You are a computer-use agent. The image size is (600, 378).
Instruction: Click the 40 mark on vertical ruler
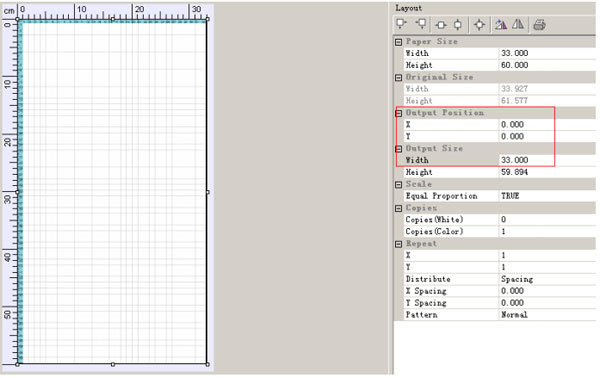pyautogui.click(x=8, y=257)
